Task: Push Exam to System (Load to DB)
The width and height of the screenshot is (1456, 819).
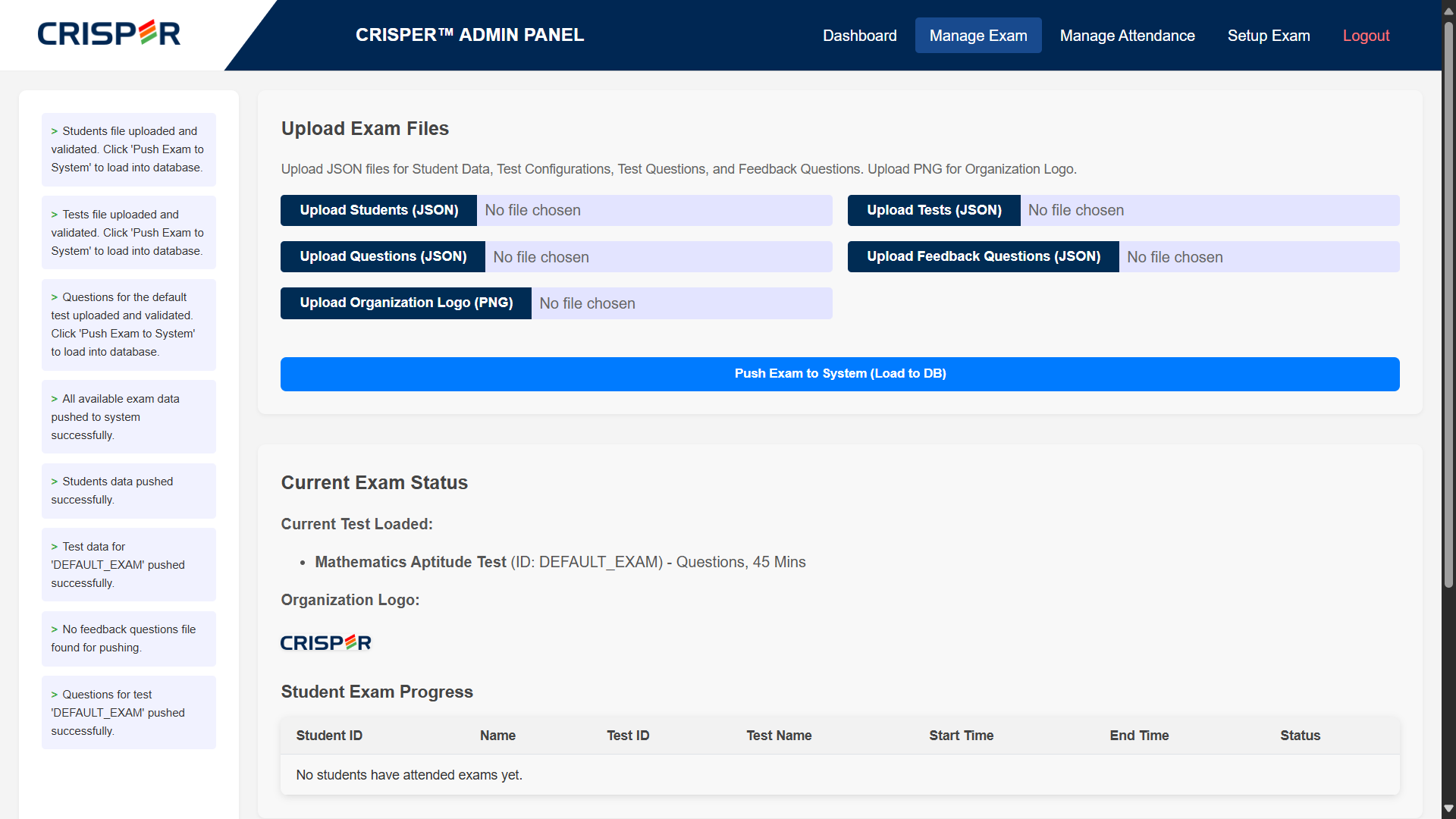Action: [839, 374]
